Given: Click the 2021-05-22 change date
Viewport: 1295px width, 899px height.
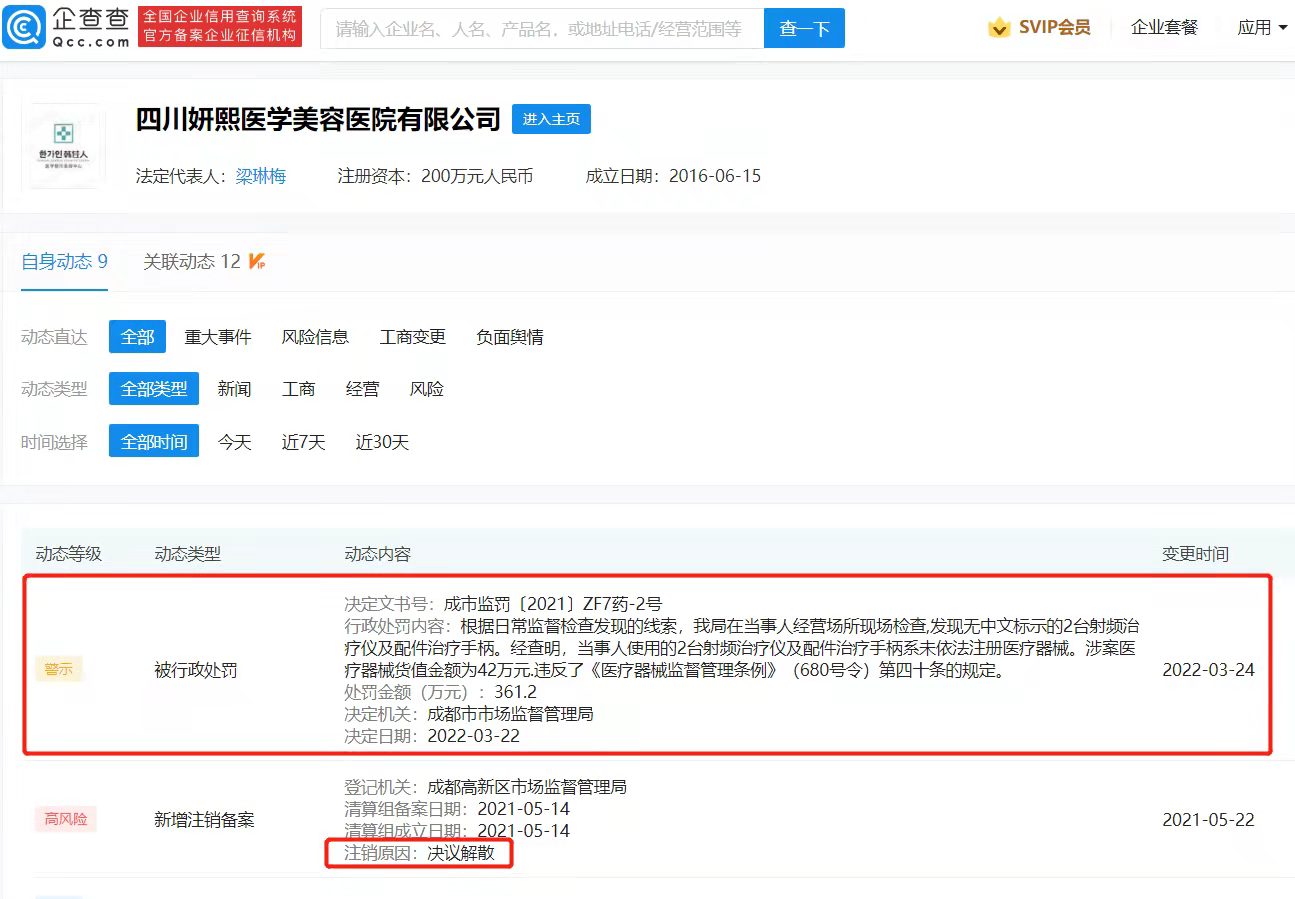Looking at the screenshot, I should (1208, 820).
